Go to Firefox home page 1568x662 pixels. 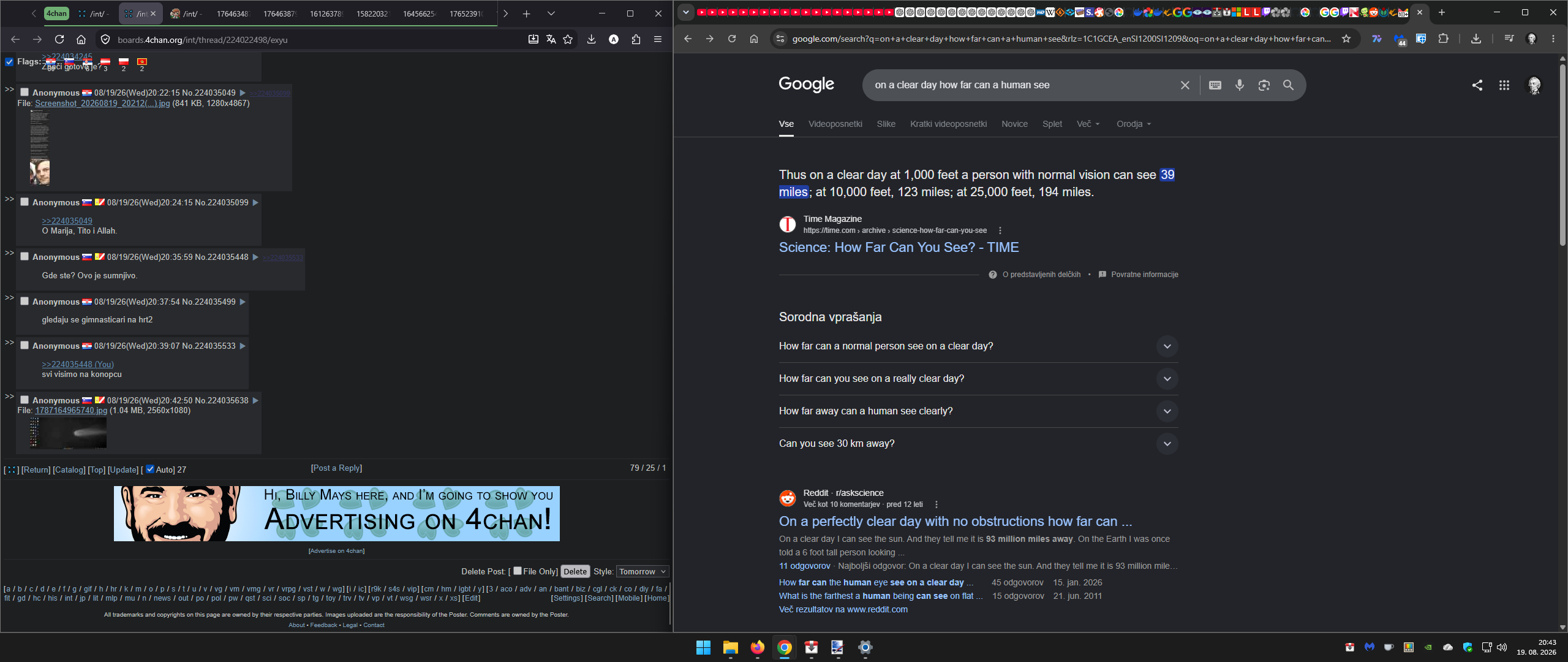[x=81, y=39]
